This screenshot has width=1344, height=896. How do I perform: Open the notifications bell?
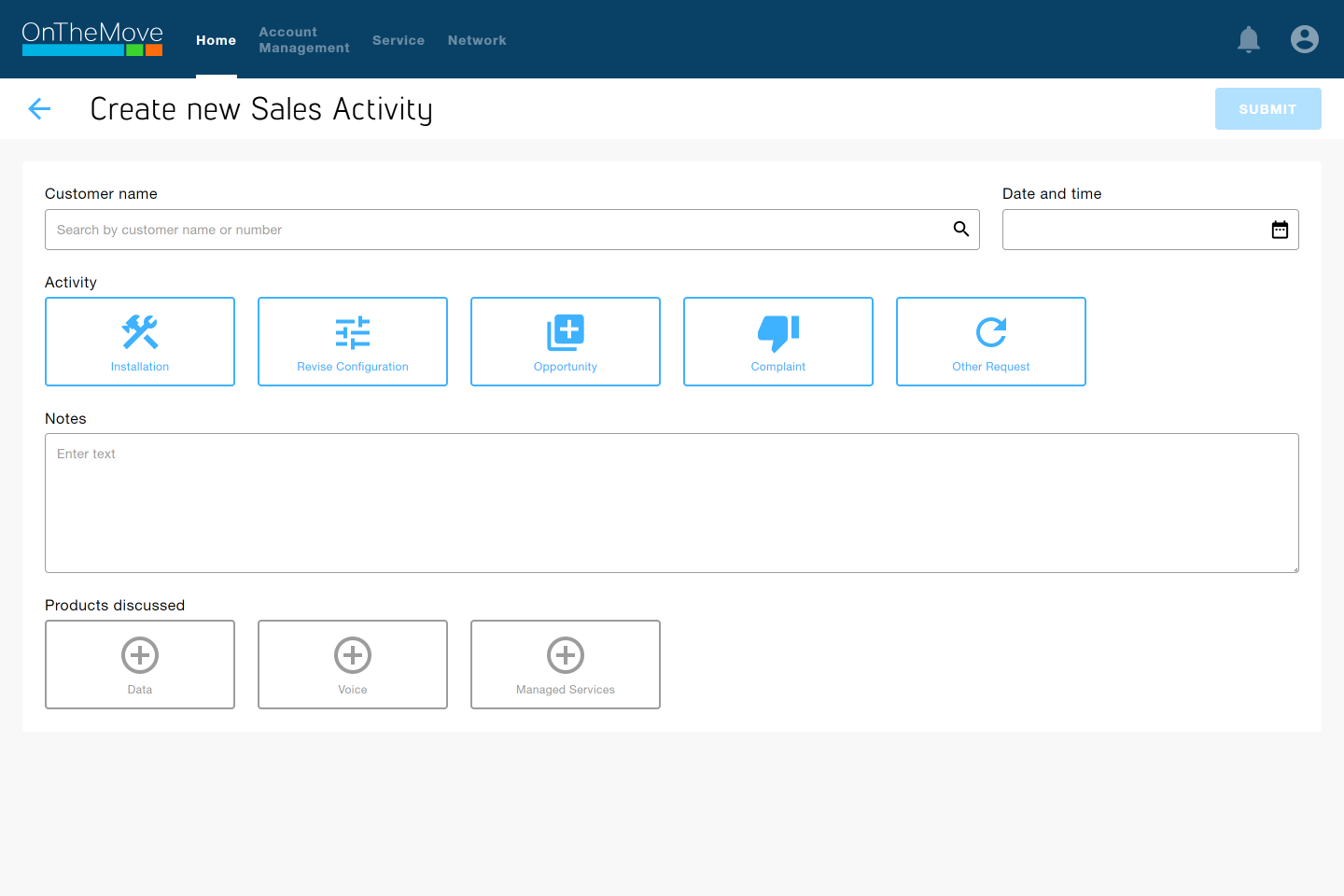[x=1249, y=39]
